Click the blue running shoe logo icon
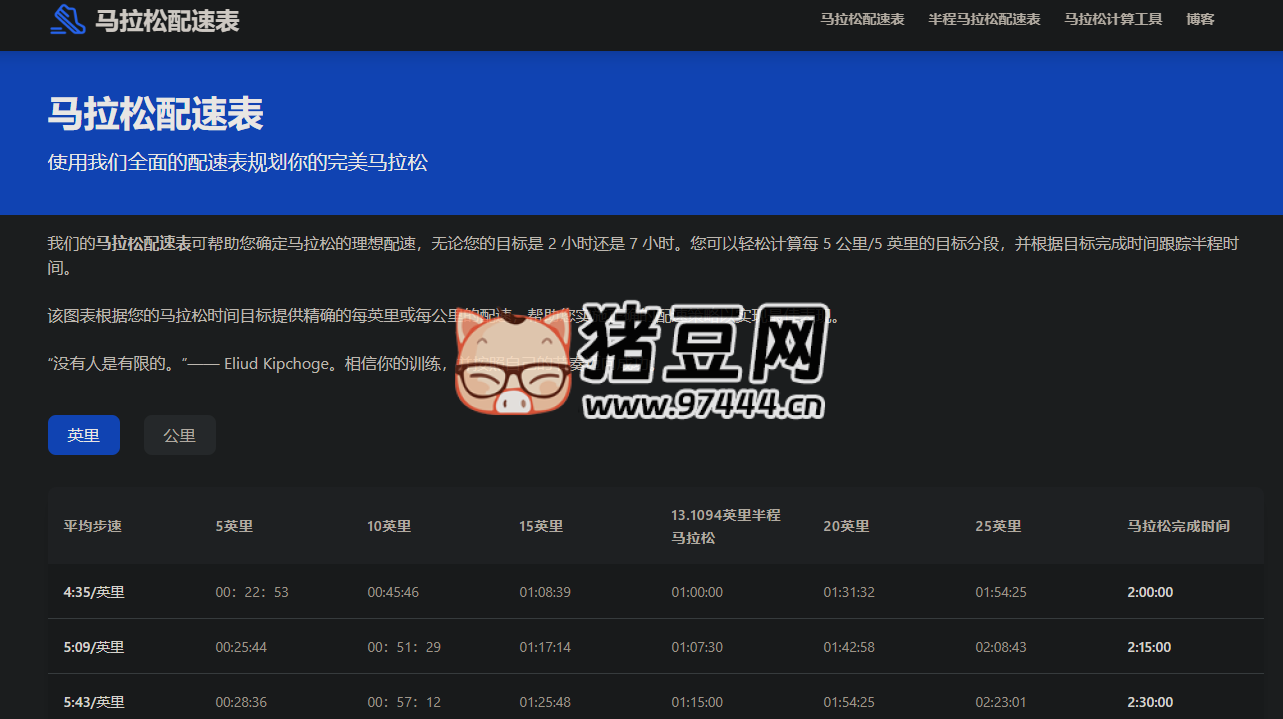The image size is (1283, 719). [x=66, y=19]
